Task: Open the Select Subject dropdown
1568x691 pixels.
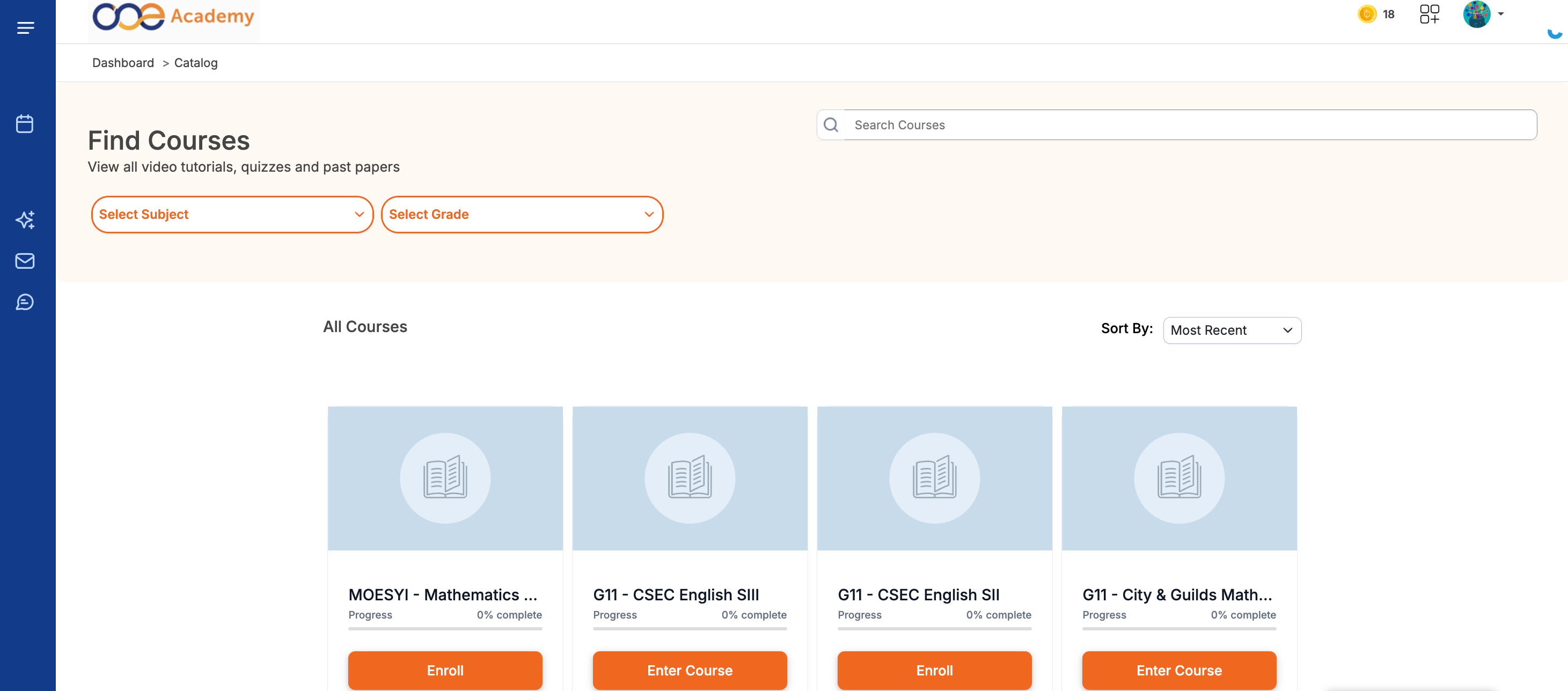Action: pos(232,214)
